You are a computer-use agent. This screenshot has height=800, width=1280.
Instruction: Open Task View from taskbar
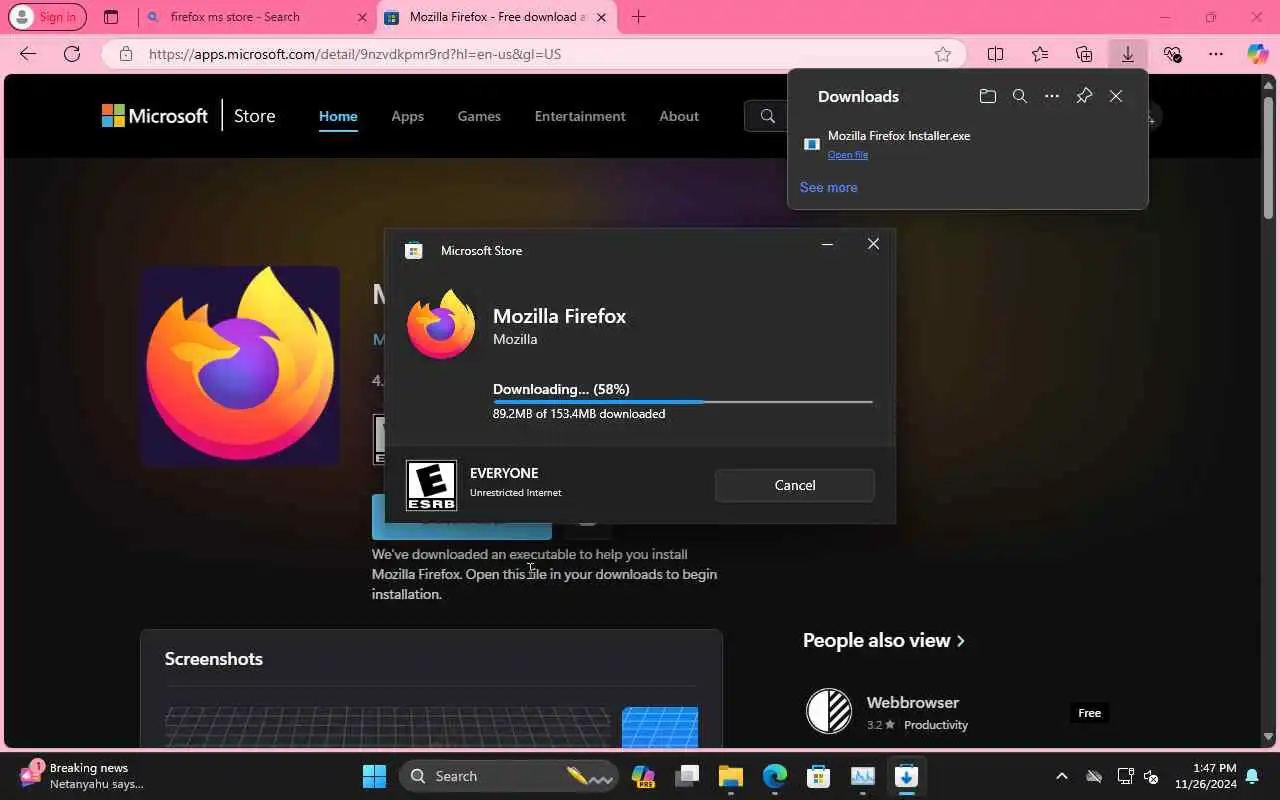pyautogui.click(x=687, y=776)
